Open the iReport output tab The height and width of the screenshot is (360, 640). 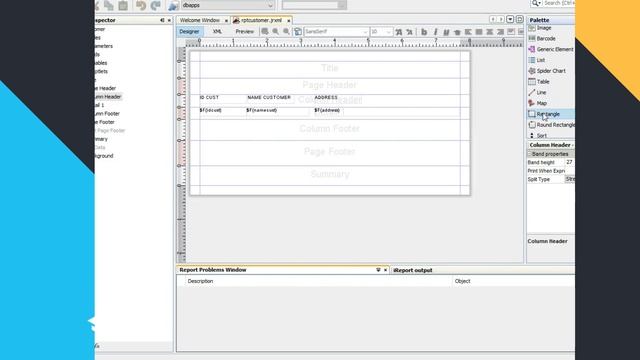point(413,270)
